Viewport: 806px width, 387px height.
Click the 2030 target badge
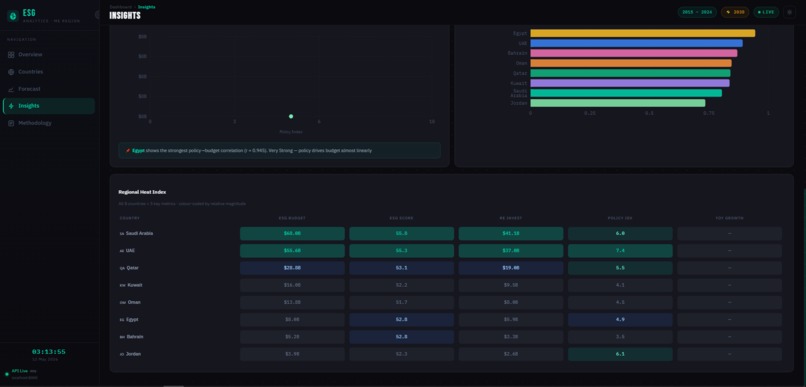tap(735, 12)
